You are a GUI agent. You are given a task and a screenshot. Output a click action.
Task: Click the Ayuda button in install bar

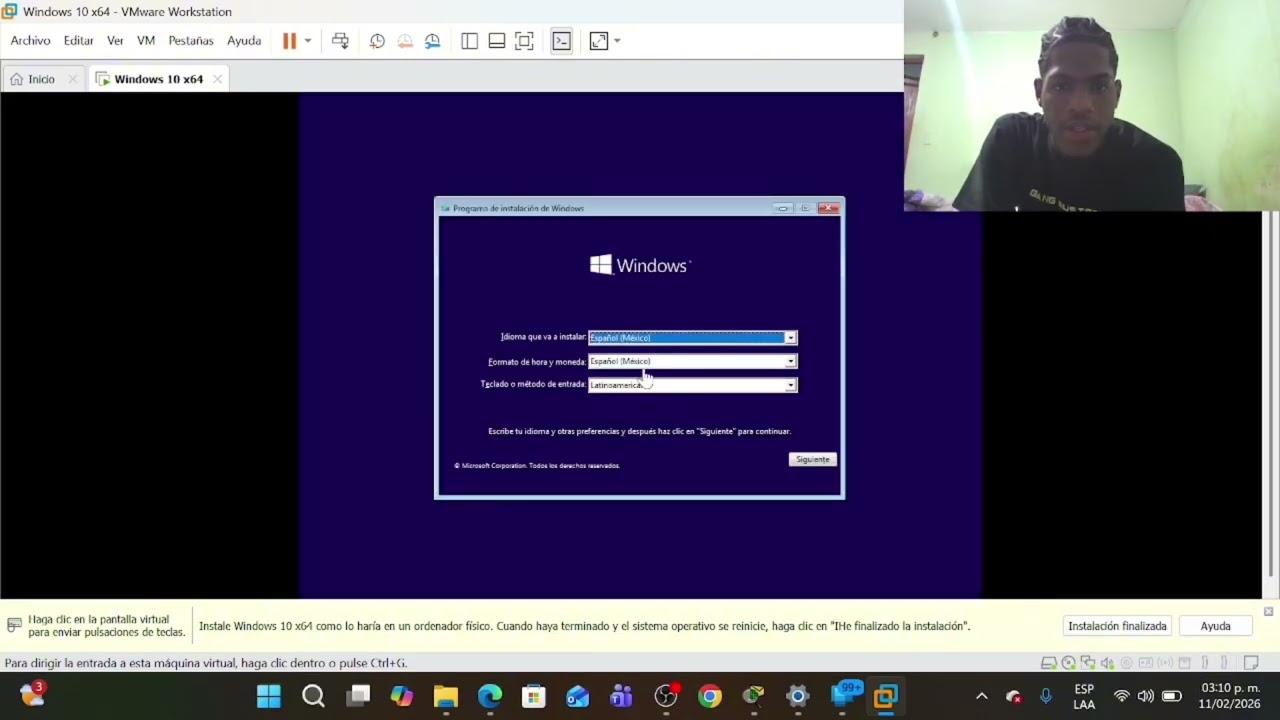pos(1215,626)
